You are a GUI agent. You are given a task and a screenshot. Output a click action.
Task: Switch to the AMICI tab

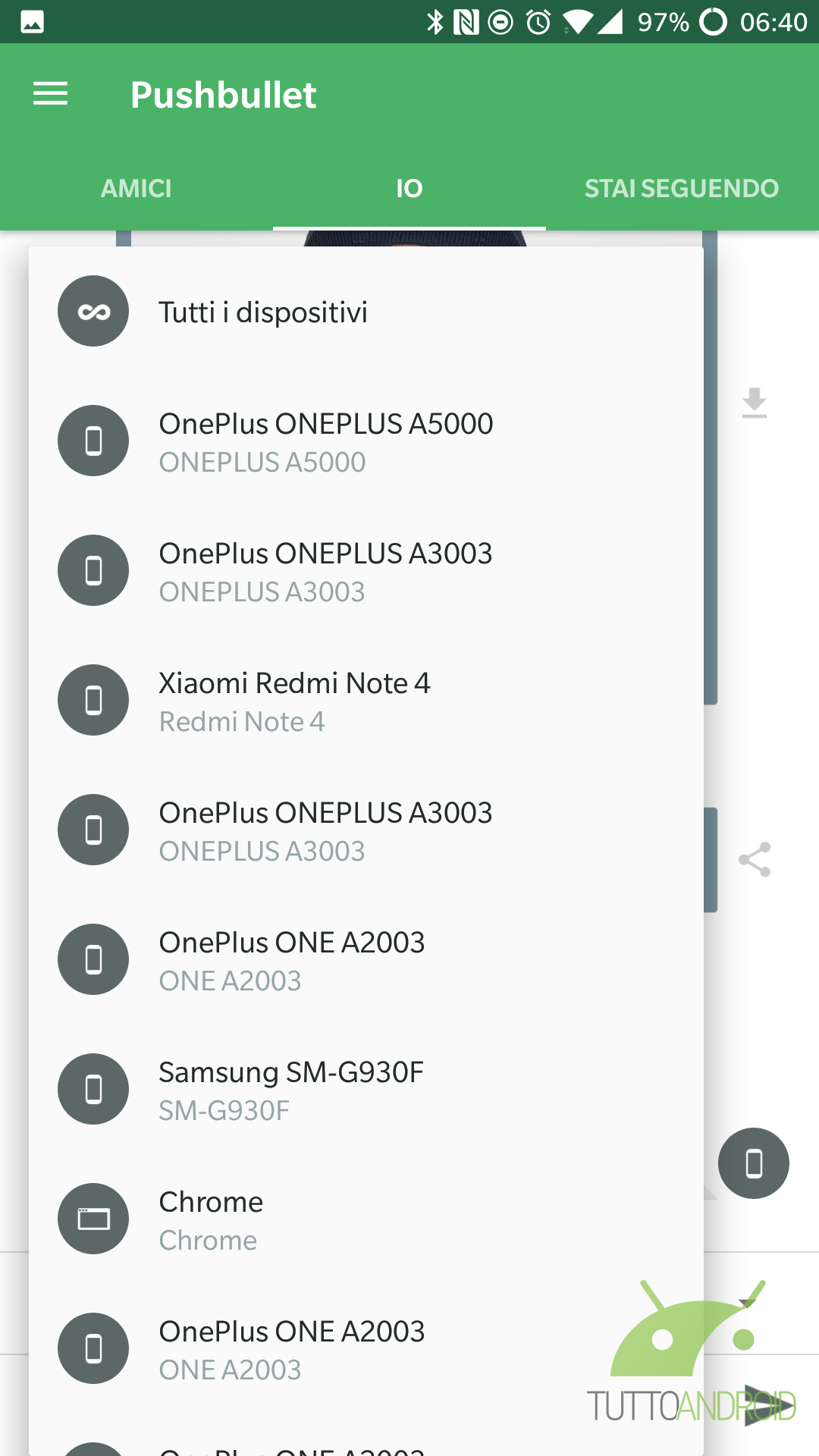(x=136, y=188)
